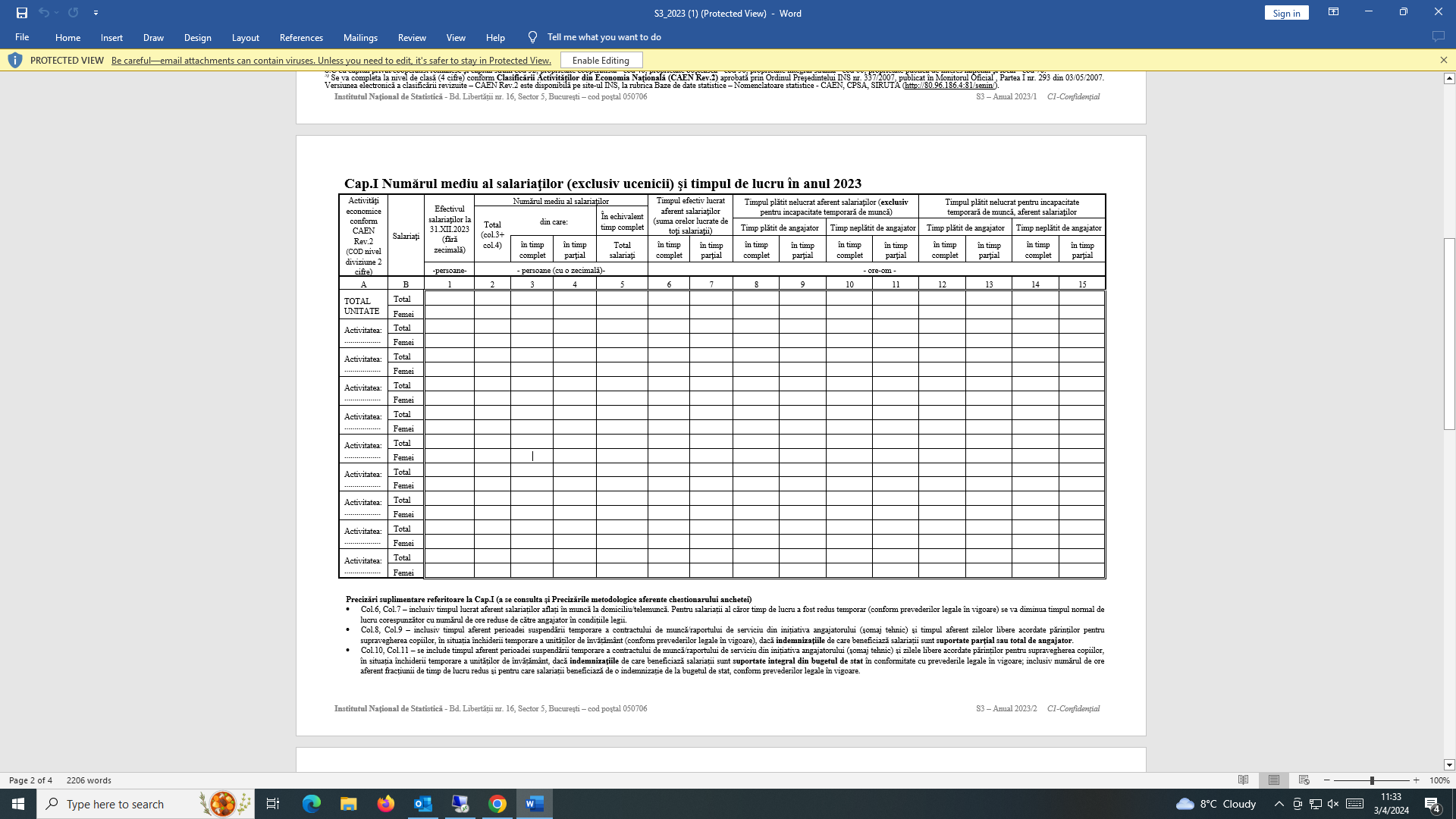Image resolution: width=1456 pixels, height=819 pixels.
Task: Open the Comments icon at ribbon right
Action: click(1438, 37)
